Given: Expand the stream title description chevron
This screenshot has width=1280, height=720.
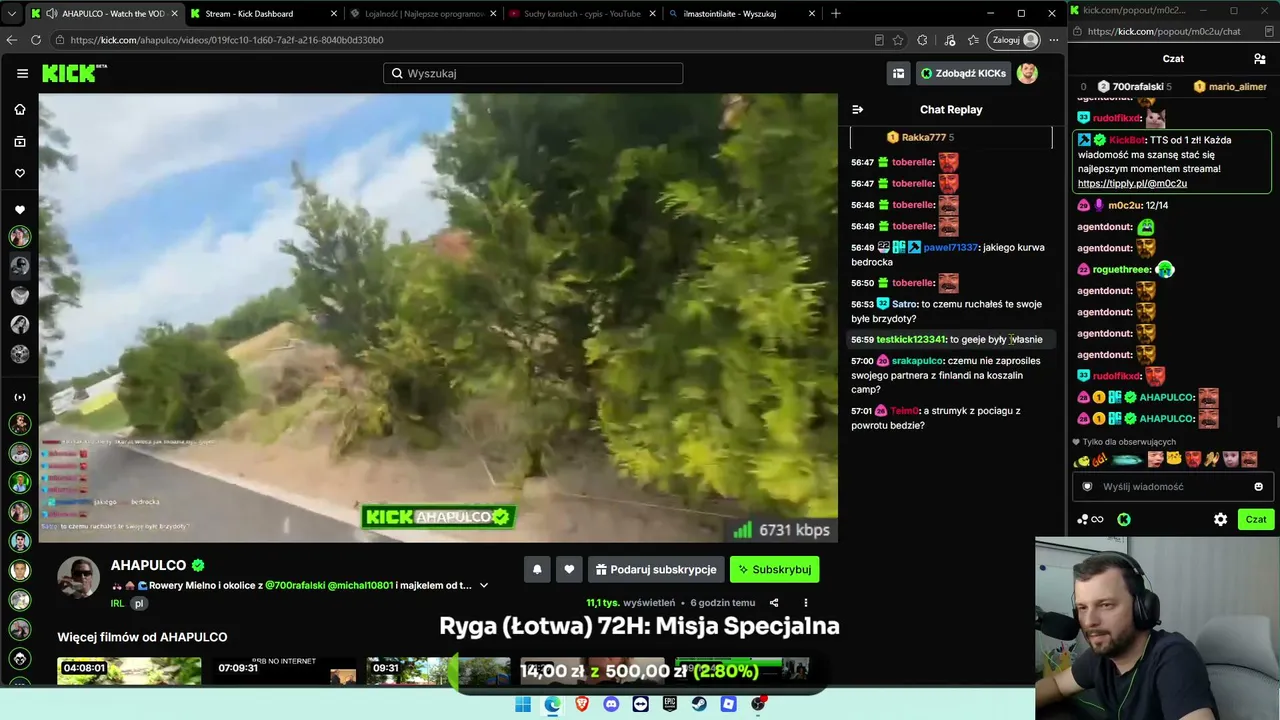Looking at the screenshot, I should (484, 586).
